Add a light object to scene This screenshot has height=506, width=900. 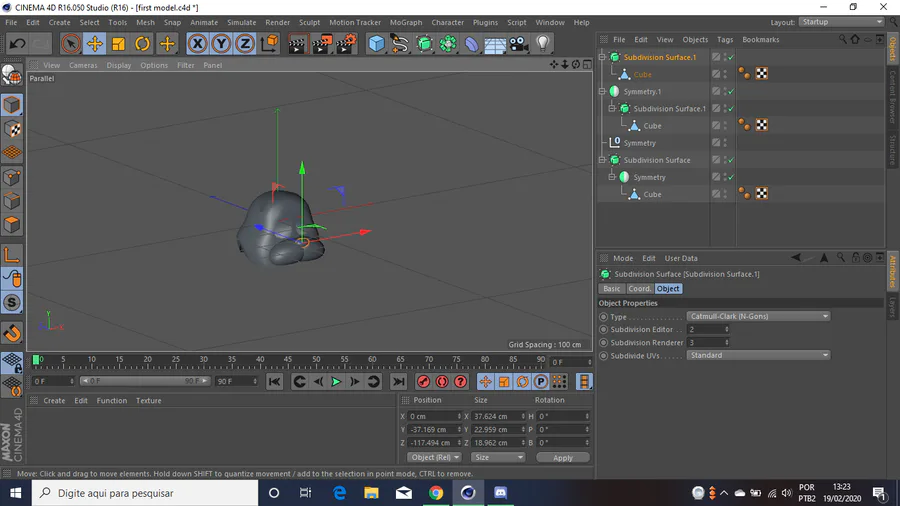(542, 43)
